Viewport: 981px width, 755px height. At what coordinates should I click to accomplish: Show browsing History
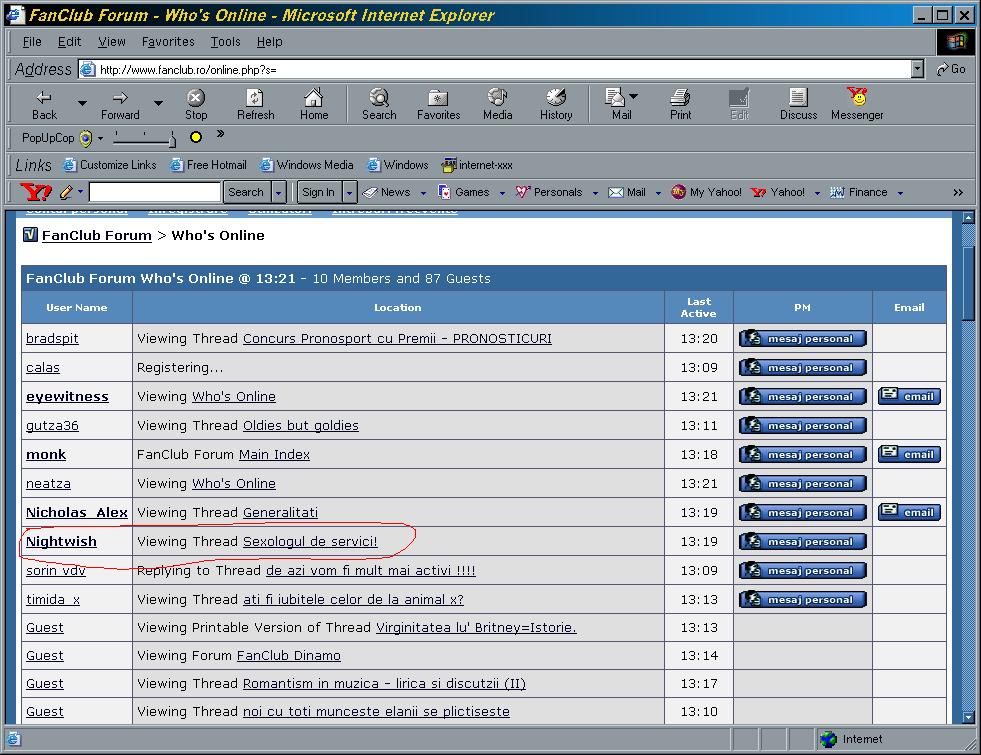pos(556,104)
